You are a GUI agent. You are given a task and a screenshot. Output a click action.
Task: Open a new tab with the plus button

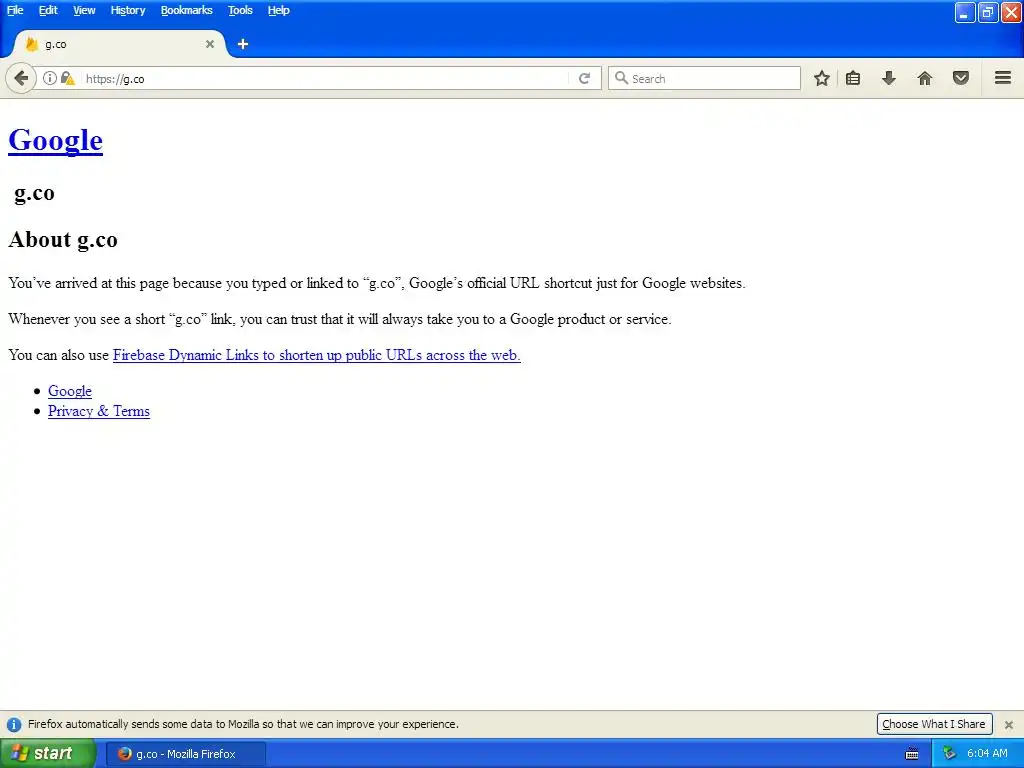(243, 44)
